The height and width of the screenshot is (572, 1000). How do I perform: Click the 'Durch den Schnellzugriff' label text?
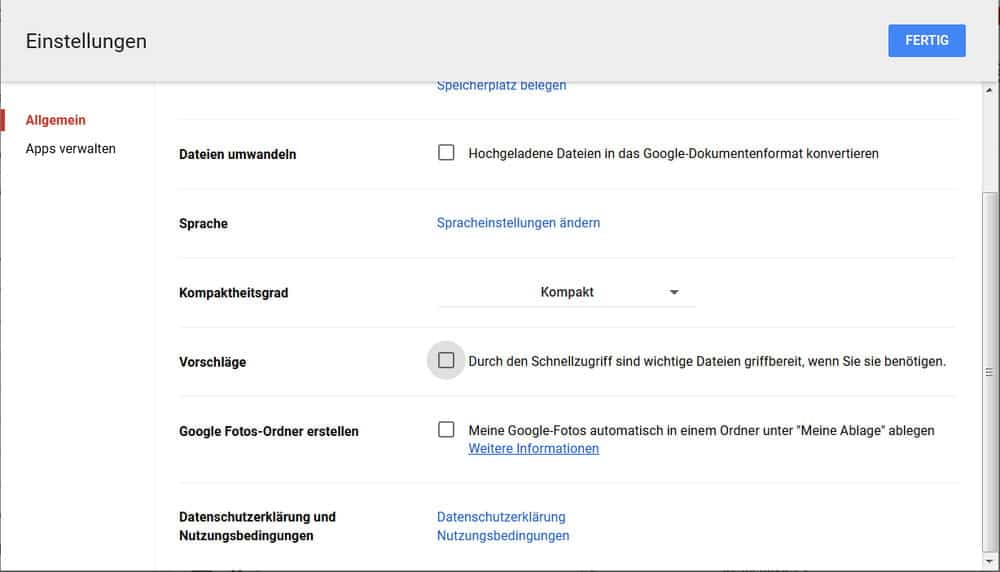pos(706,361)
